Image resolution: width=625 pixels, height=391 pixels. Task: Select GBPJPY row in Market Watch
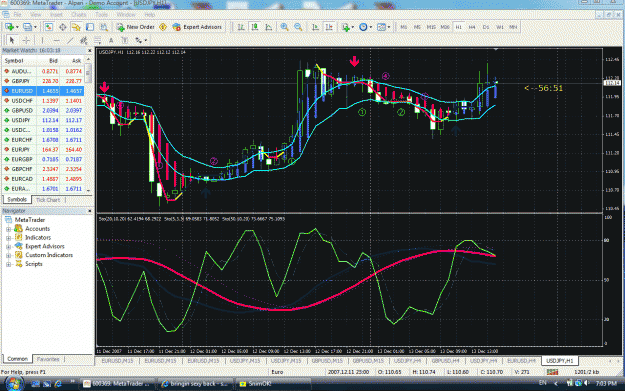43,81
